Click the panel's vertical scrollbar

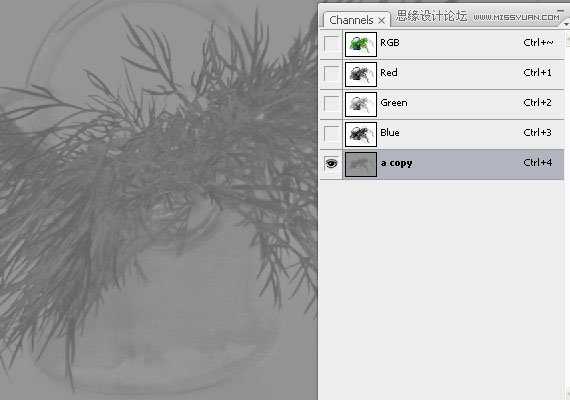567,215
